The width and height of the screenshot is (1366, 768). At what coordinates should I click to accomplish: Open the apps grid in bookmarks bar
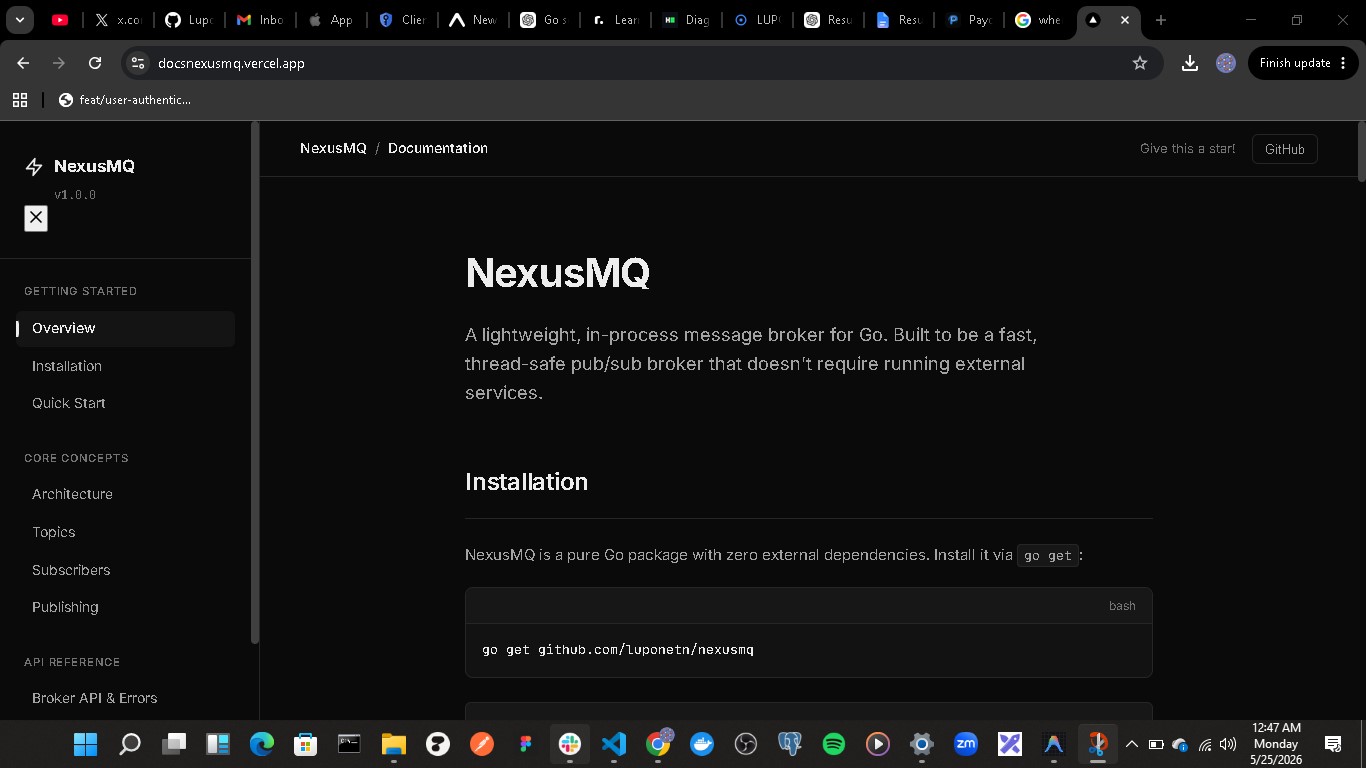tap(19, 100)
